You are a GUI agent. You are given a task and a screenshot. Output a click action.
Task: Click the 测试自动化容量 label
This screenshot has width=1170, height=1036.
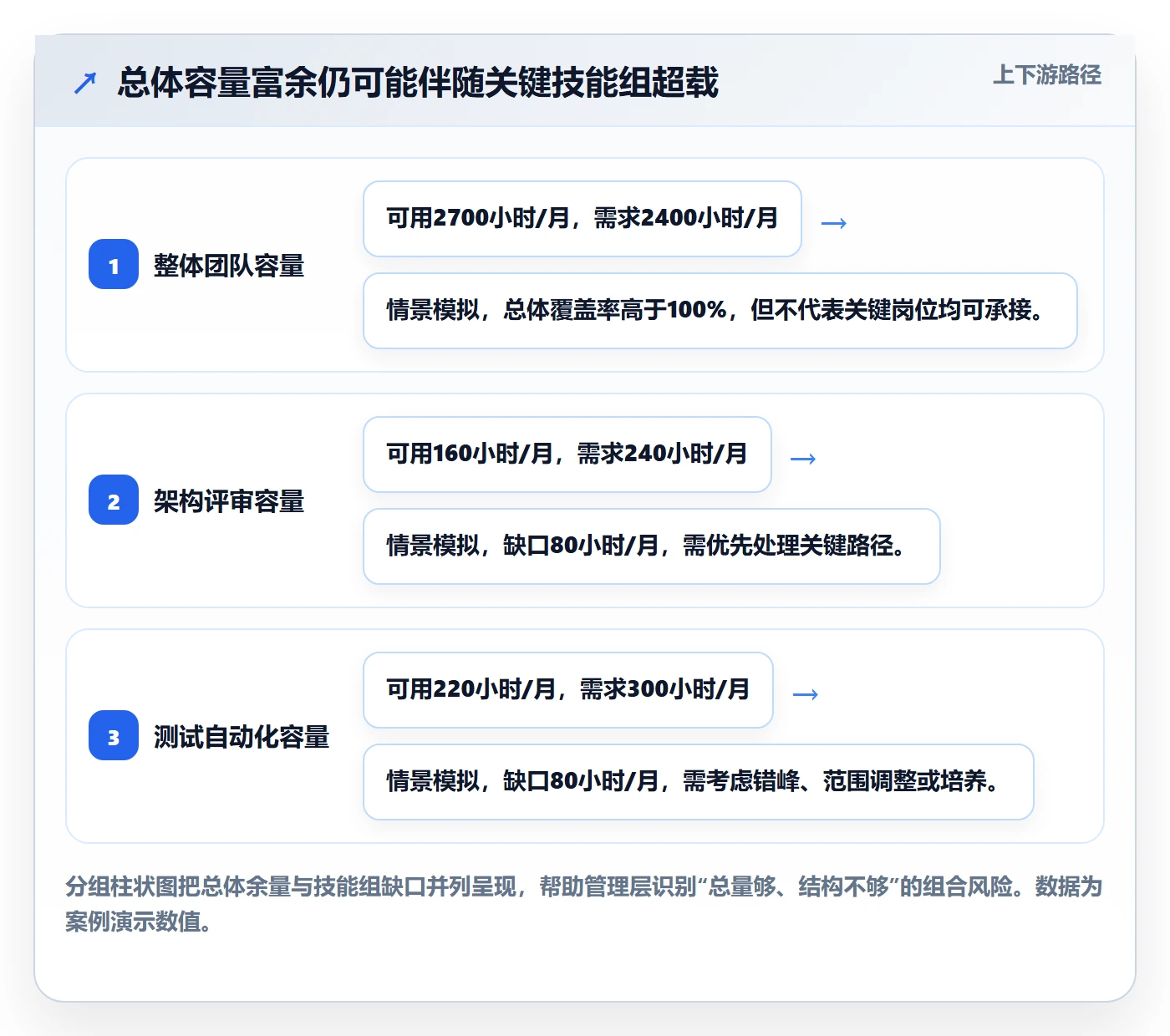[x=242, y=737]
